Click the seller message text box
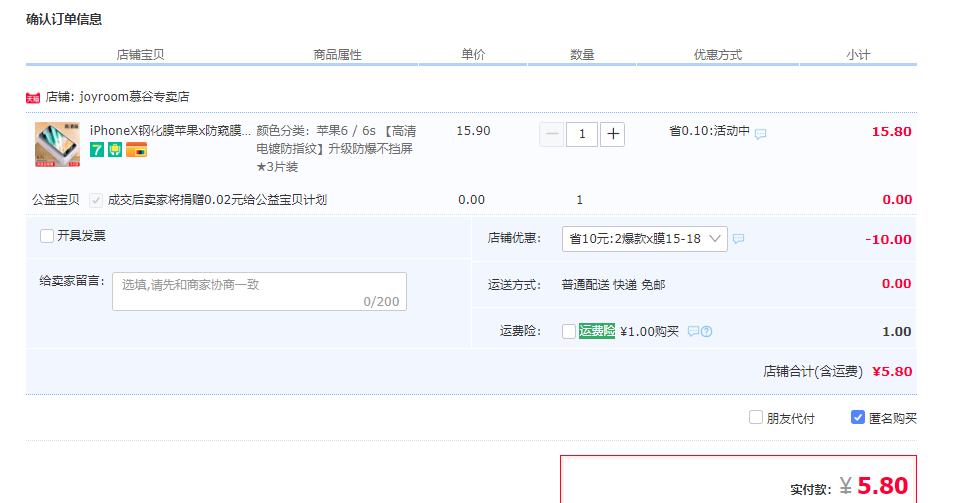 point(259,292)
